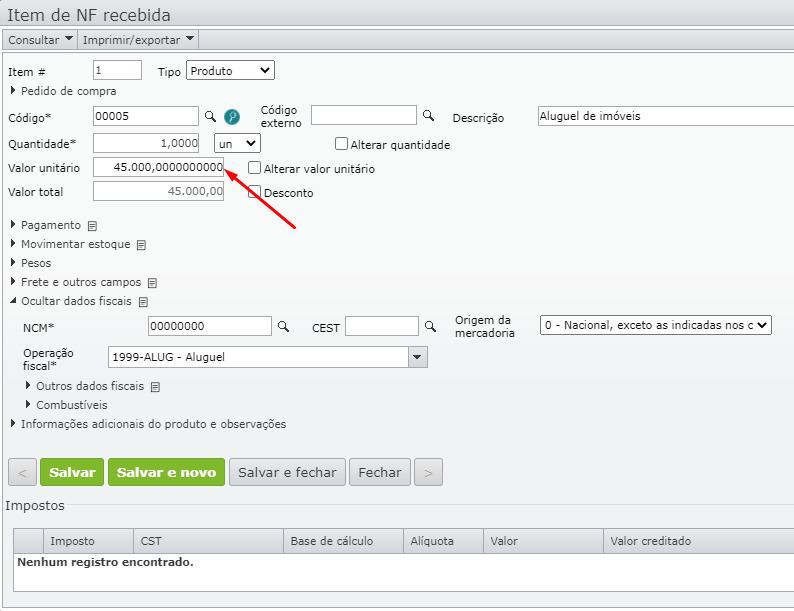Click the Fechar button
This screenshot has width=794, height=611.
click(380, 472)
